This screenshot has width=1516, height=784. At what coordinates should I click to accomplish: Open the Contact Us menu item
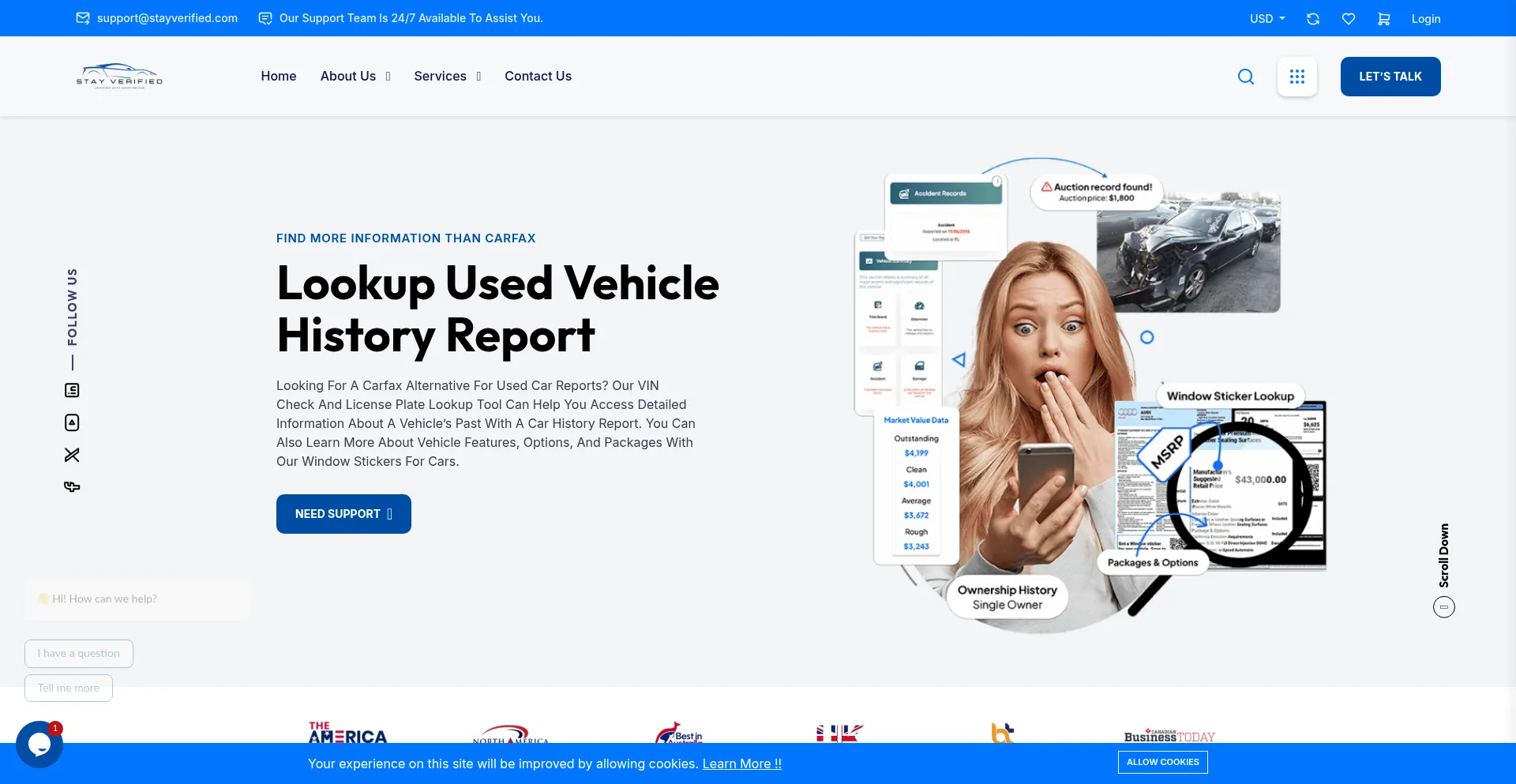538,77
